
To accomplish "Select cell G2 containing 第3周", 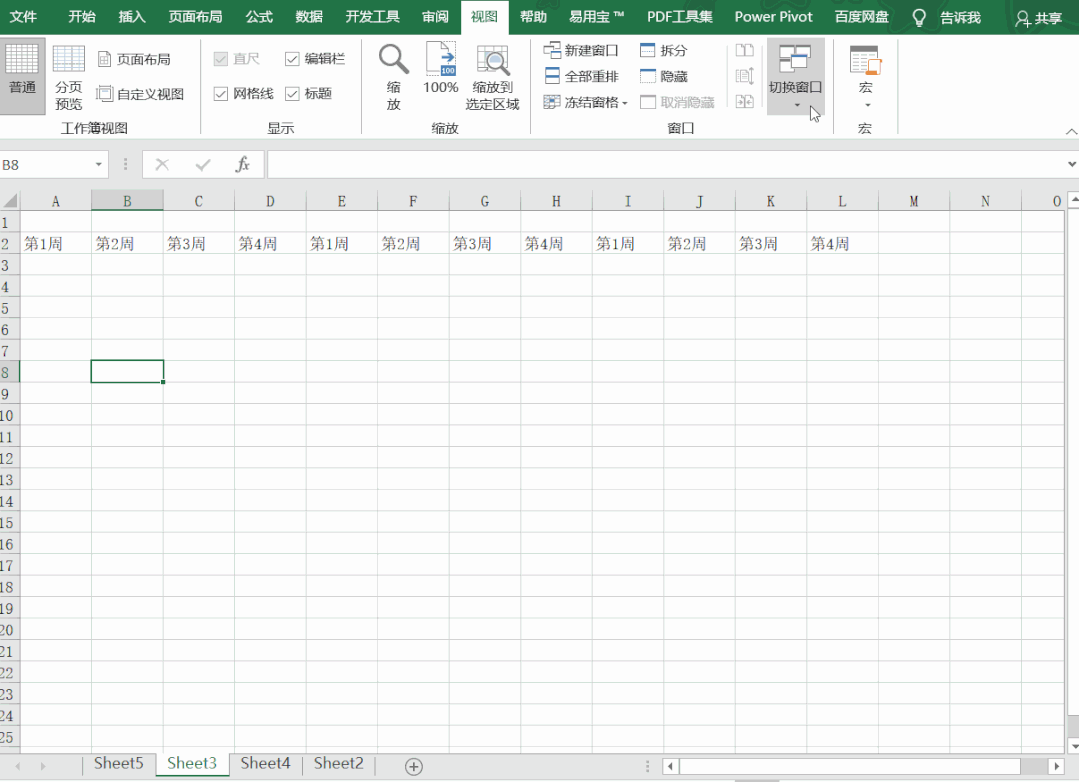I will click(484, 244).
